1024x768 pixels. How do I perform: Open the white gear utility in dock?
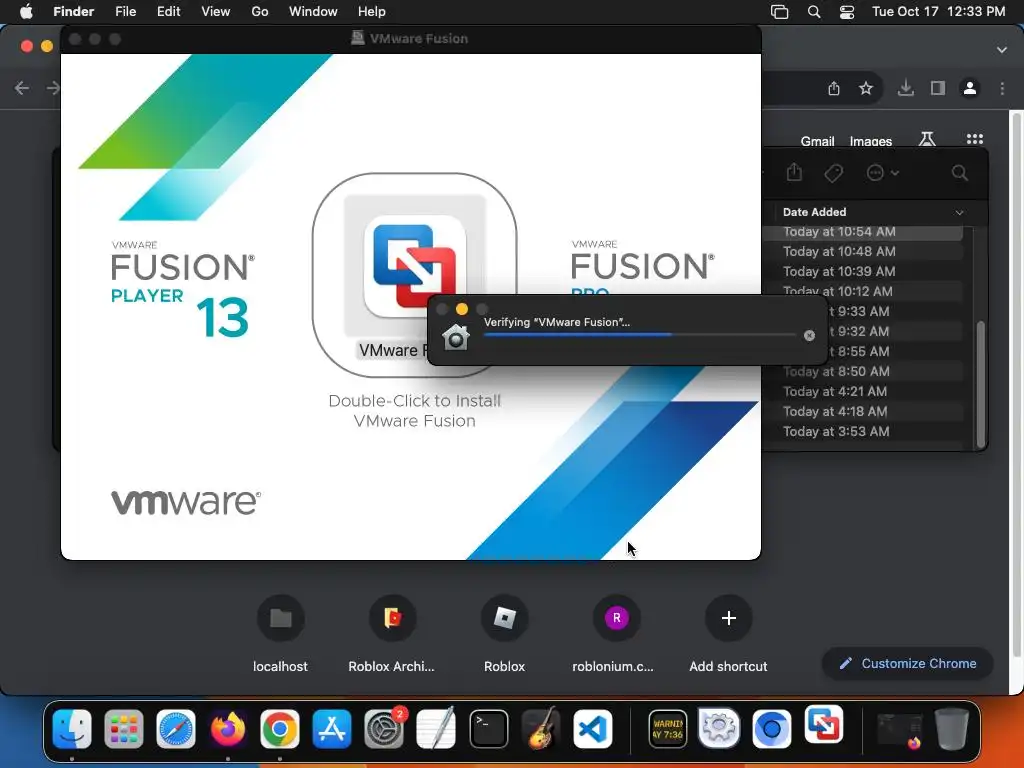pyautogui.click(x=719, y=728)
